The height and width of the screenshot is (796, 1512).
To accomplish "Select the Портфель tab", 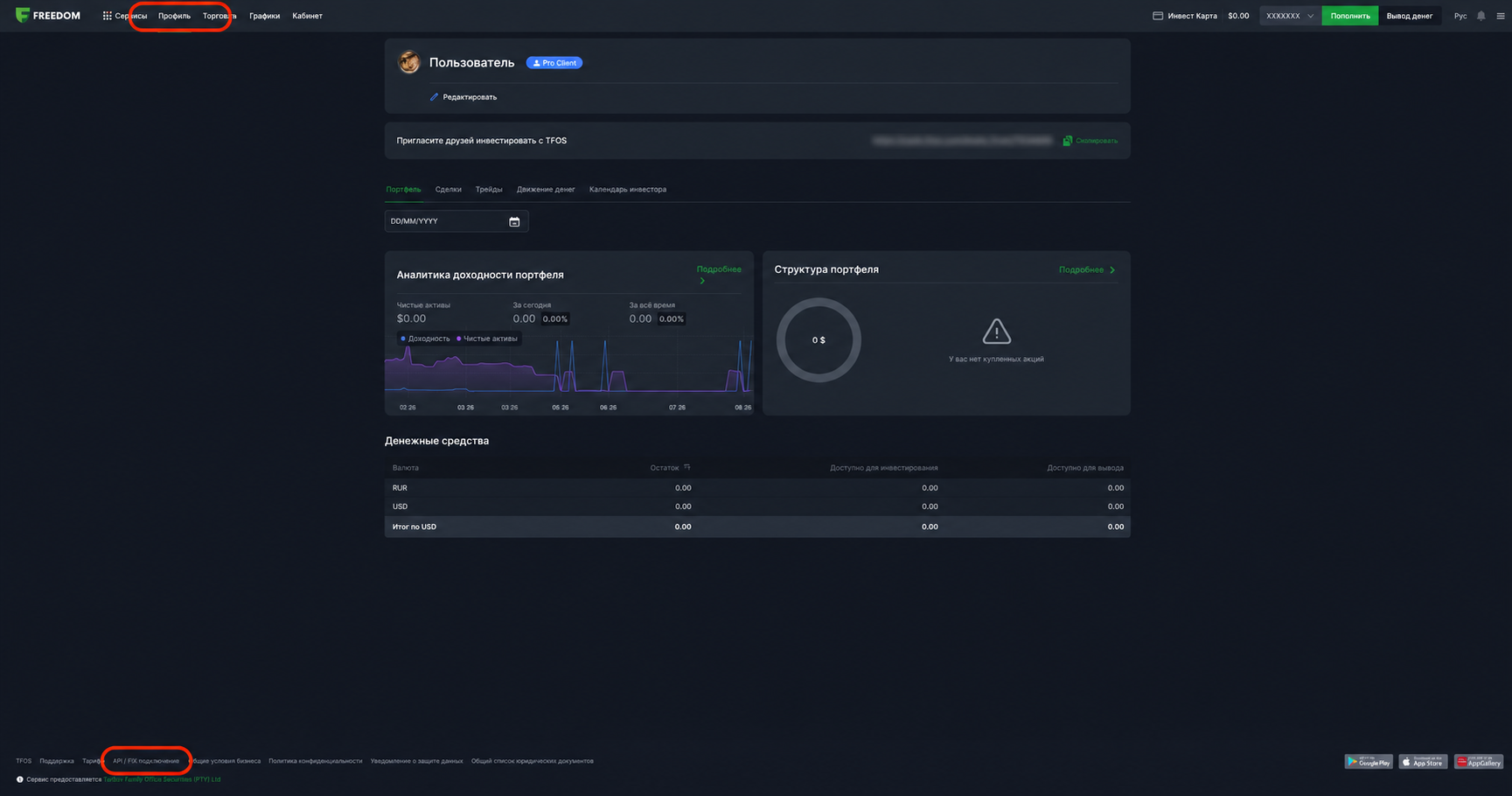I will coord(403,189).
